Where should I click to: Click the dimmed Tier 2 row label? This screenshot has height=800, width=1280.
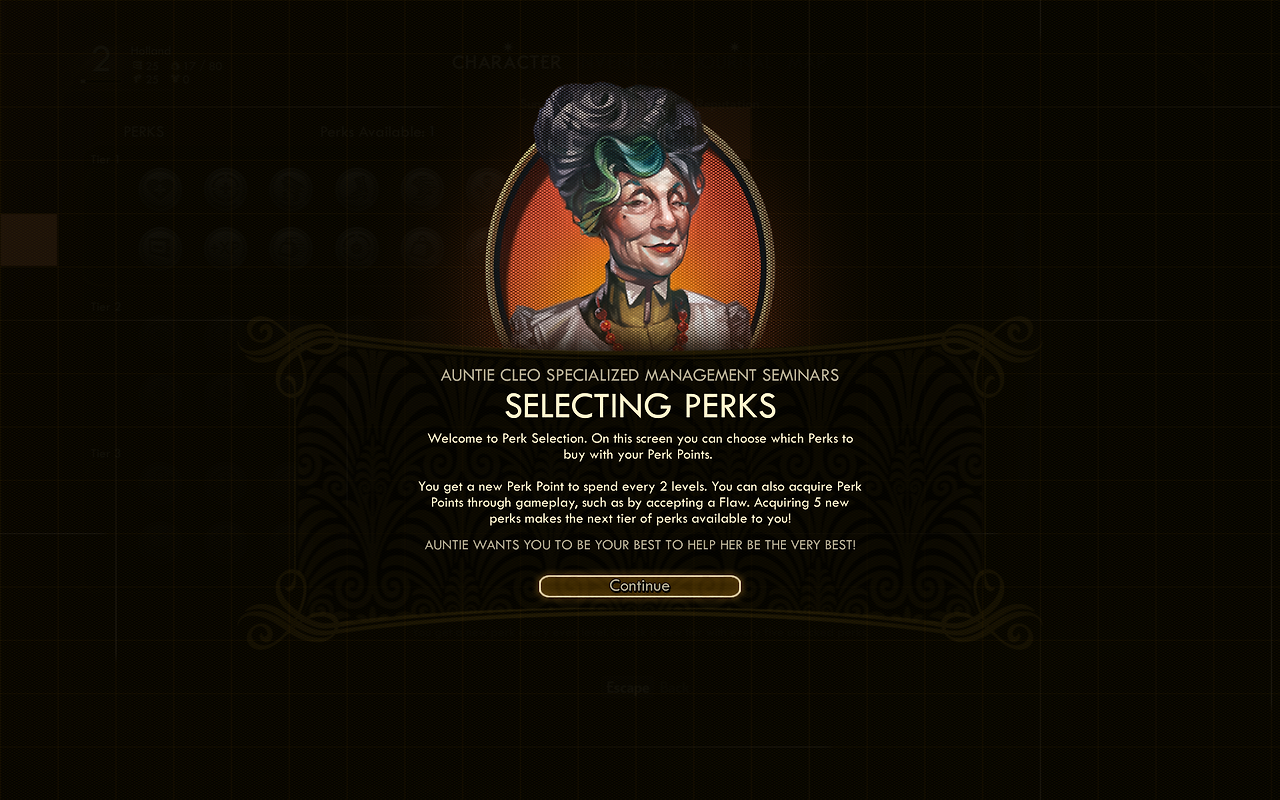tap(105, 308)
